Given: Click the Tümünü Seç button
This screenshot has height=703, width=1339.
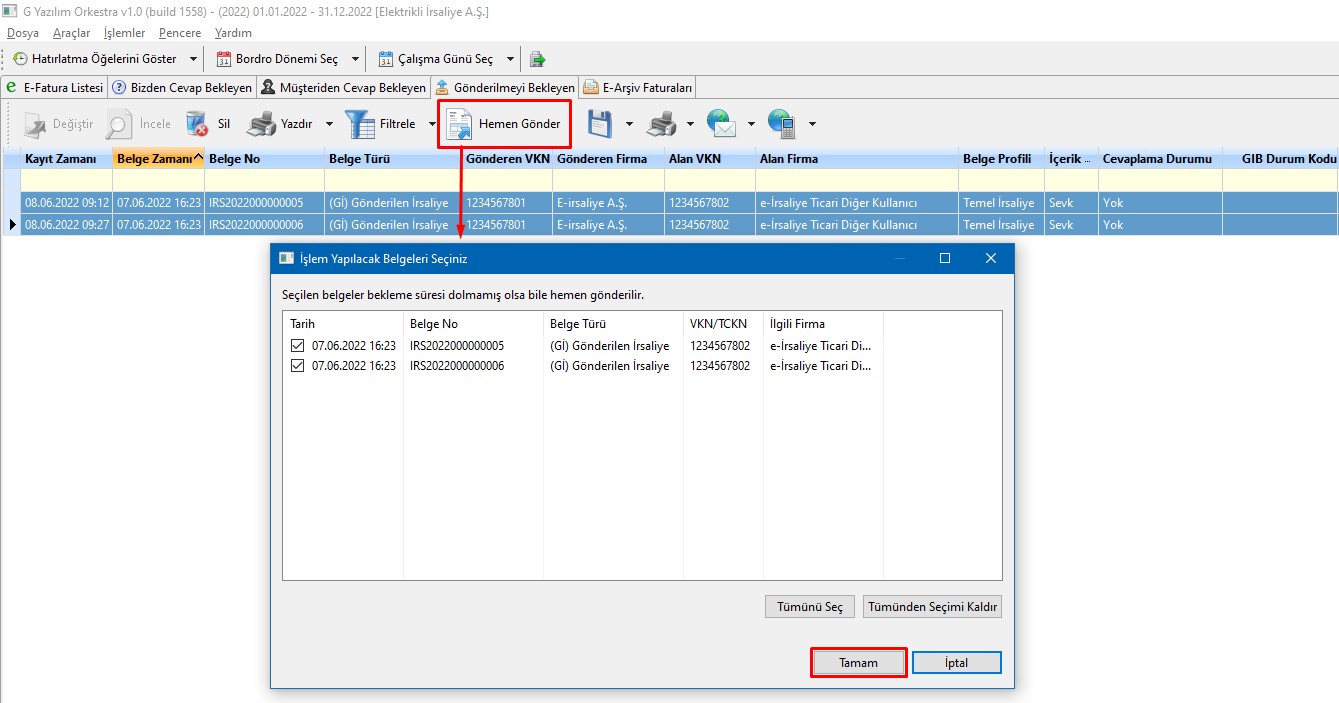Looking at the screenshot, I should click(x=810, y=607).
